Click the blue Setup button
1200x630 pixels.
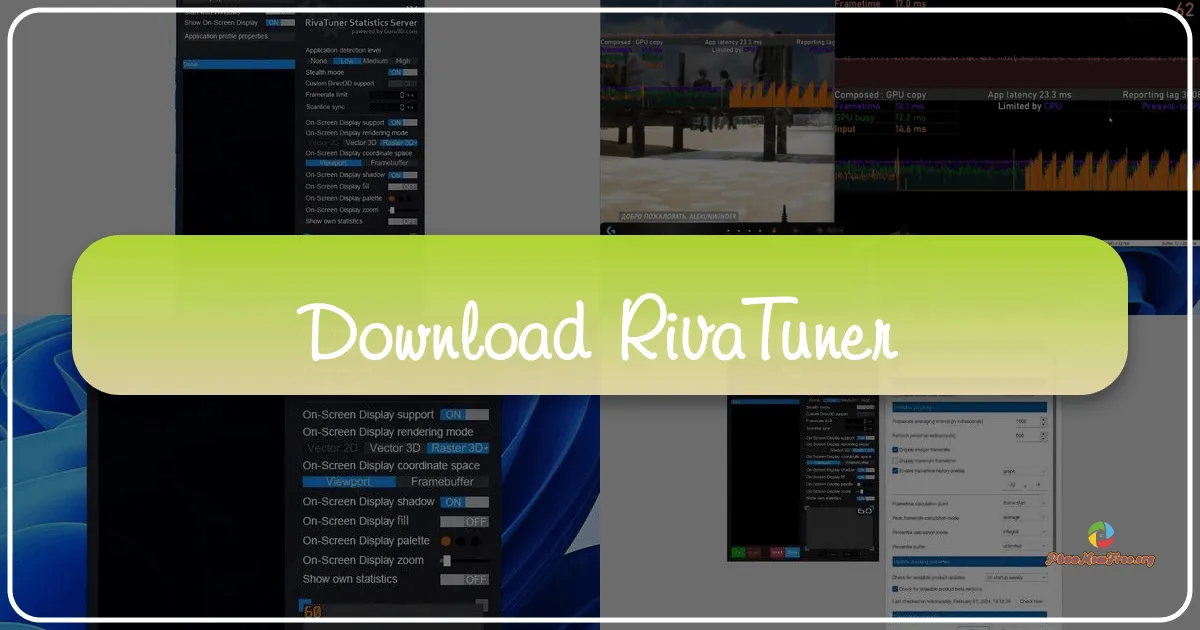tap(791, 551)
